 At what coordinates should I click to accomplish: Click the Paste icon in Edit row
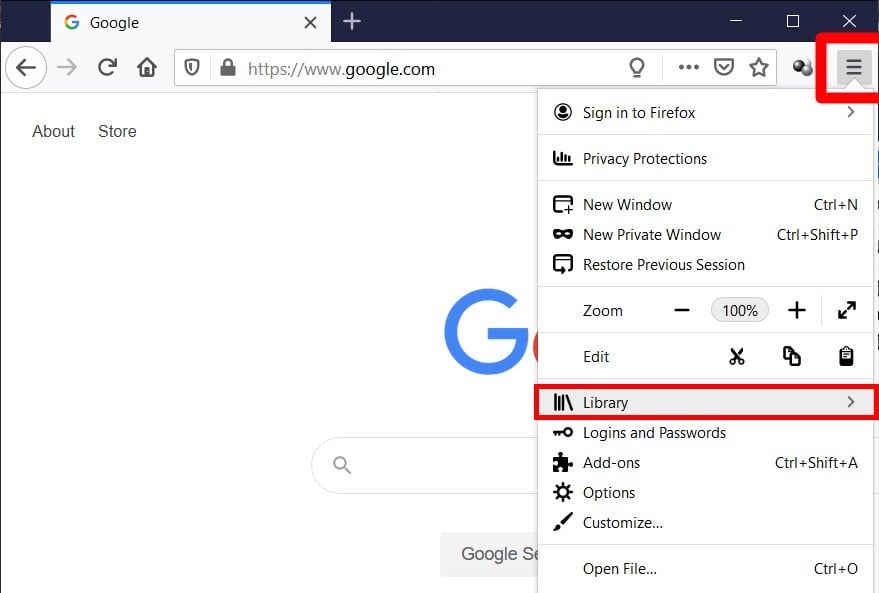[x=845, y=356]
